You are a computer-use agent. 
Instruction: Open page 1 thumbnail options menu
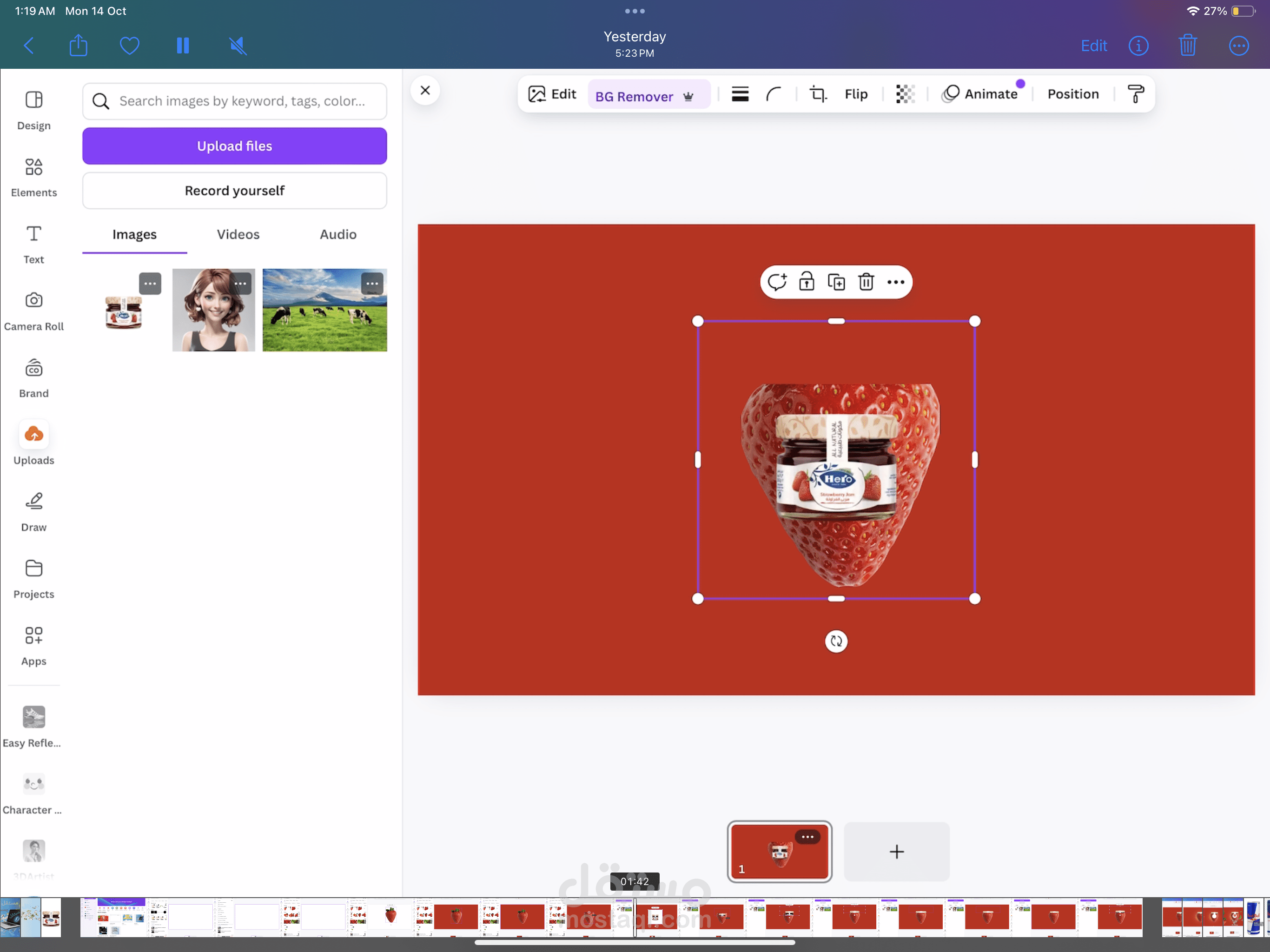(x=807, y=837)
